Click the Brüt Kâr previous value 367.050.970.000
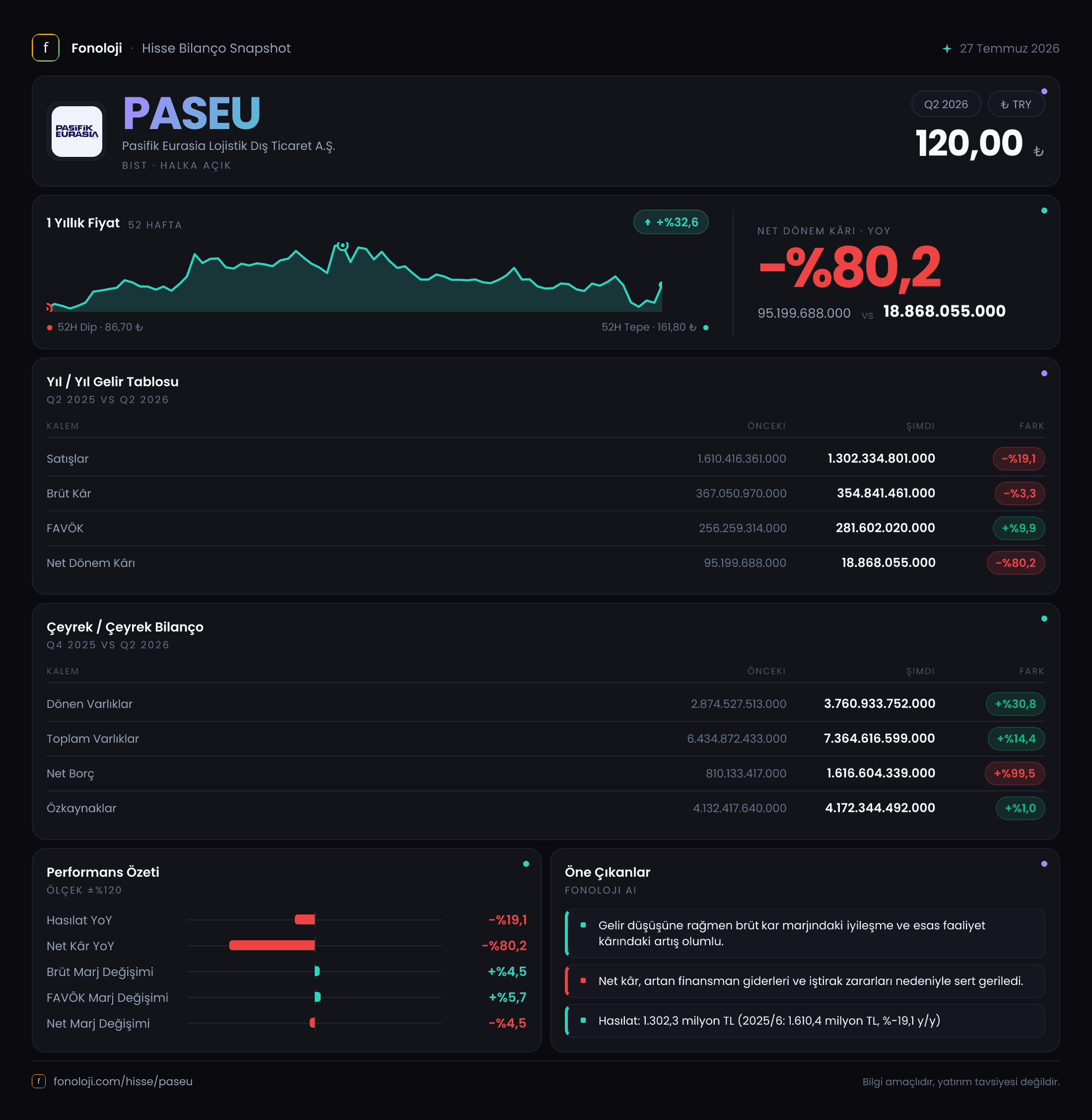This screenshot has width=1092, height=1120. pos(741,493)
